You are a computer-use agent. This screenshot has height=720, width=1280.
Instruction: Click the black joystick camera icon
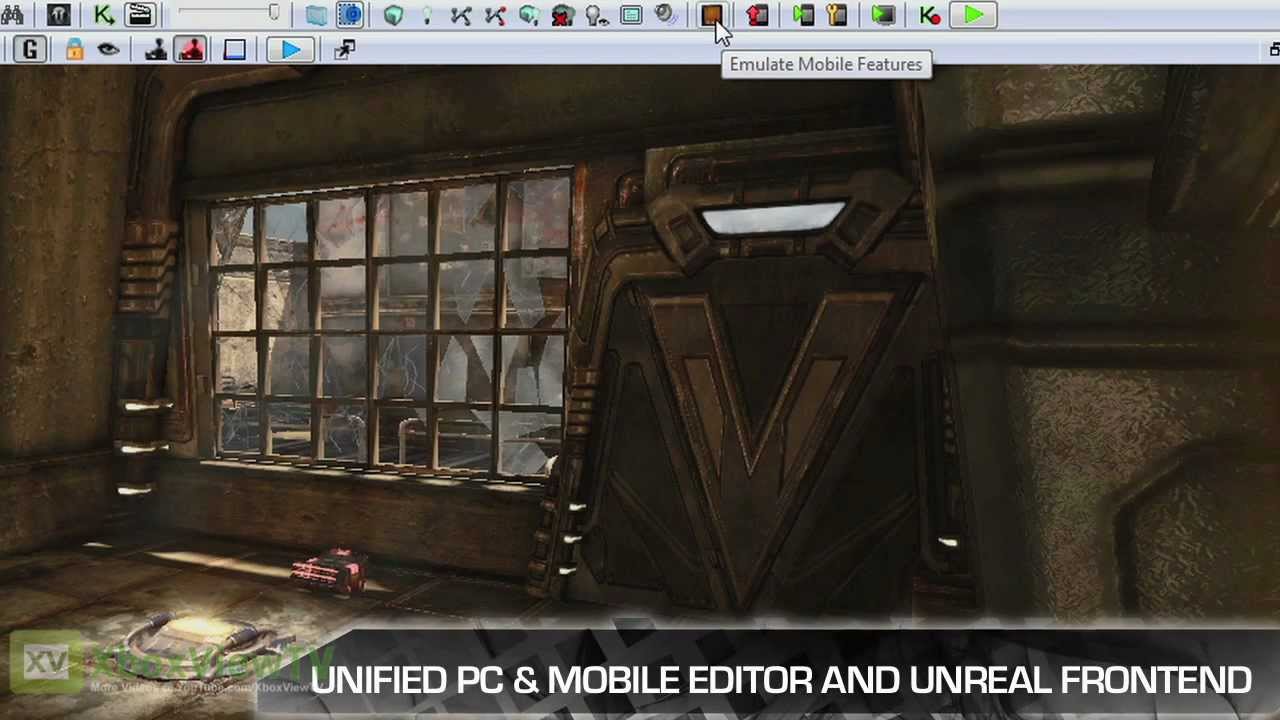pos(155,49)
